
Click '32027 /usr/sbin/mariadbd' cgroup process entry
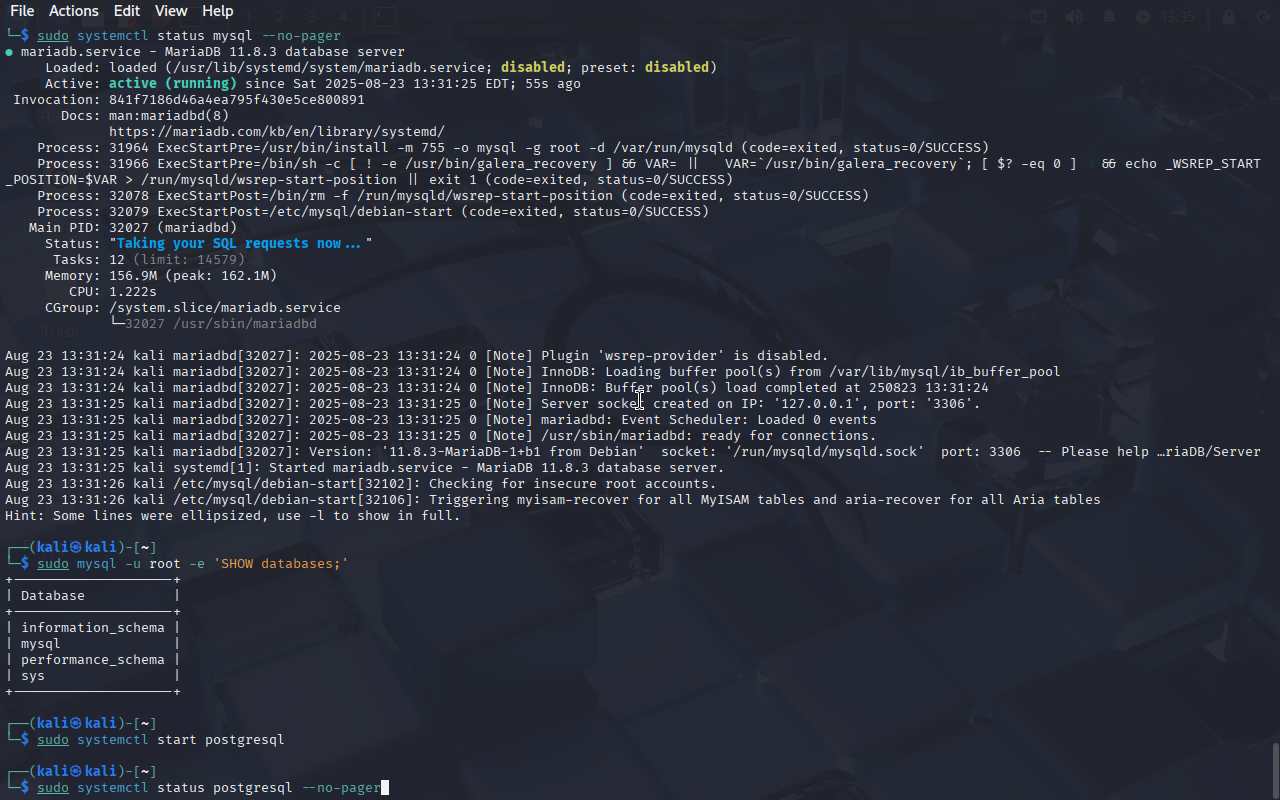221,324
